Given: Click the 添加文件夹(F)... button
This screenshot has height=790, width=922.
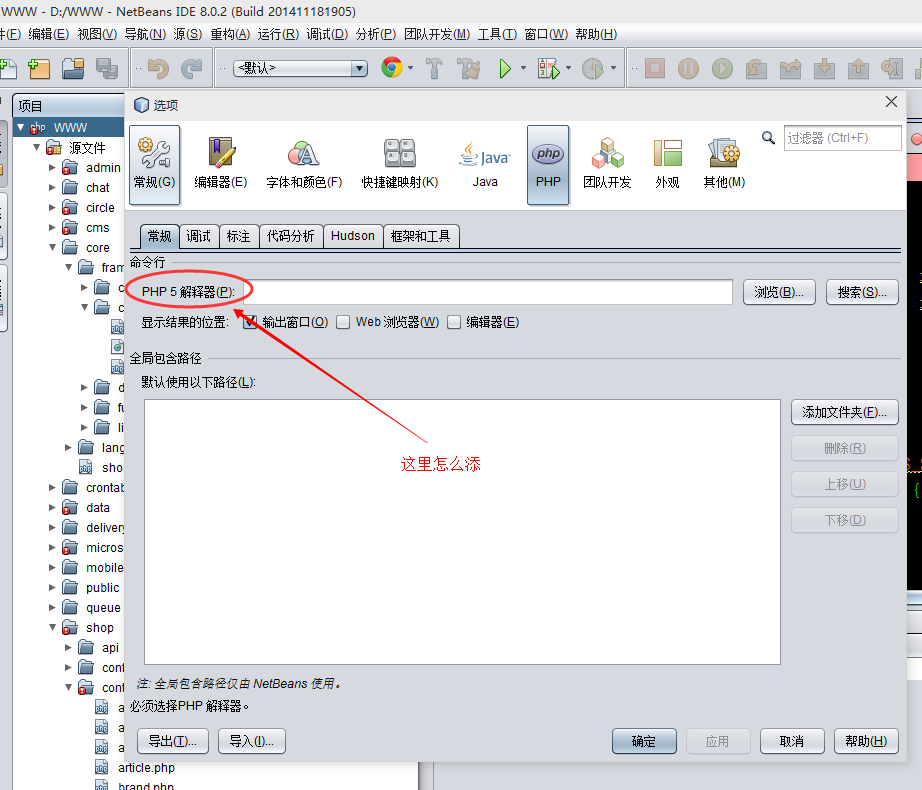Looking at the screenshot, I should [x=844, y=412].
